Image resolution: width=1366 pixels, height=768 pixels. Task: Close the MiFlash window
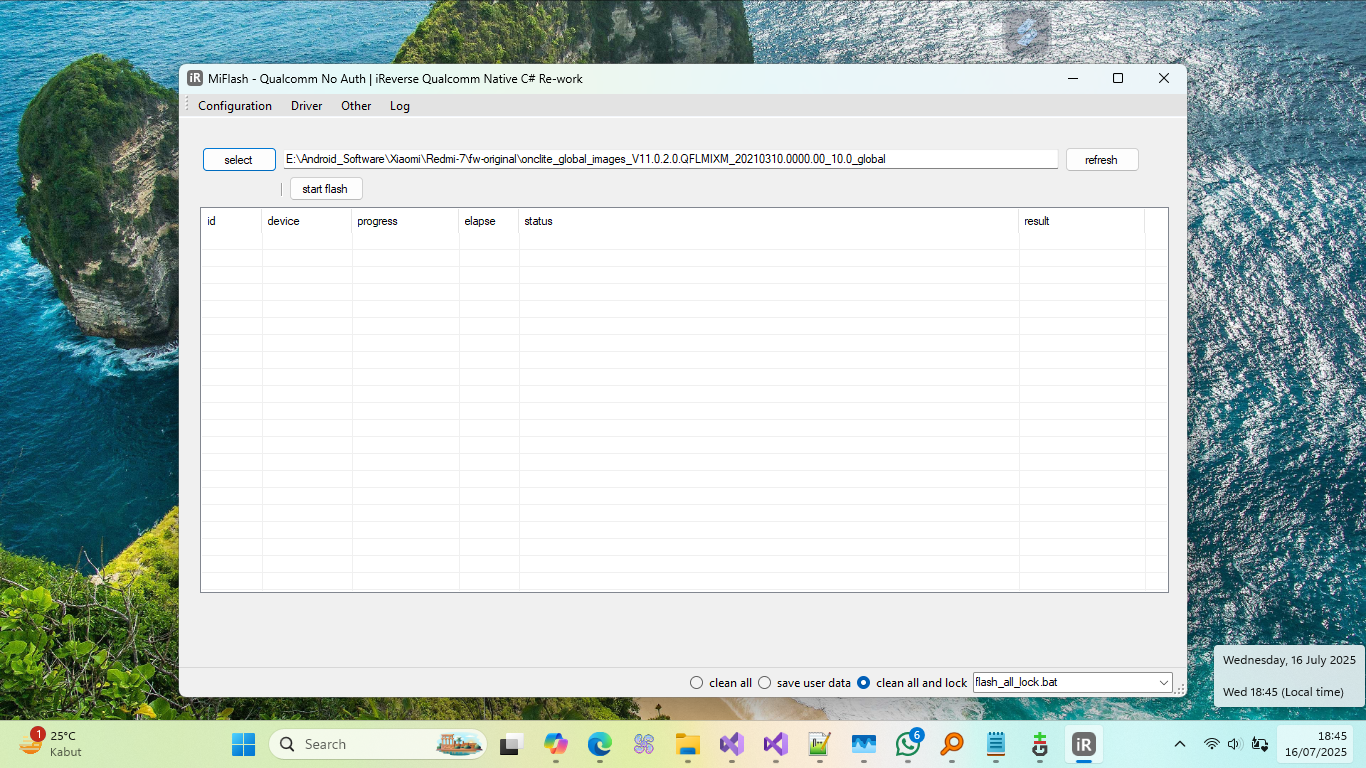1164,78
